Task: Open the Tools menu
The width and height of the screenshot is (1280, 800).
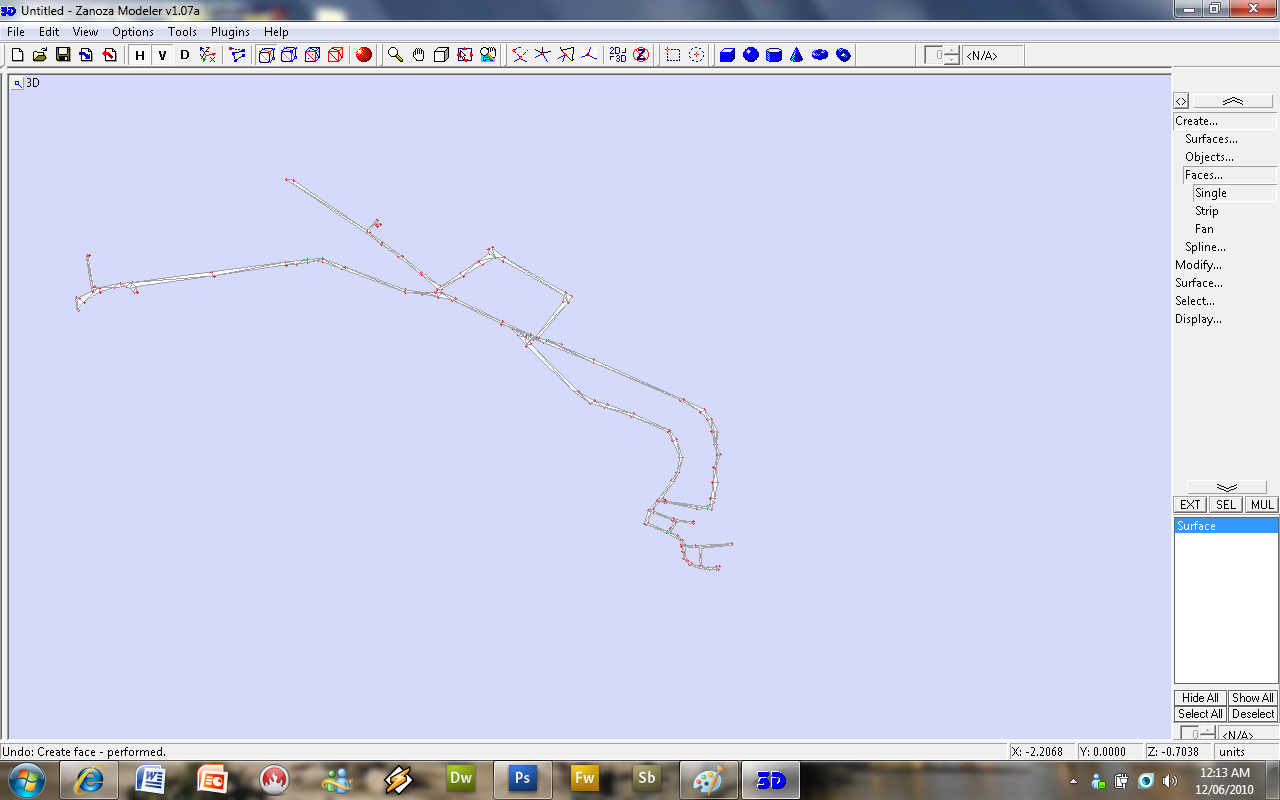Action: pyautogui.click(x=182, y=32)
